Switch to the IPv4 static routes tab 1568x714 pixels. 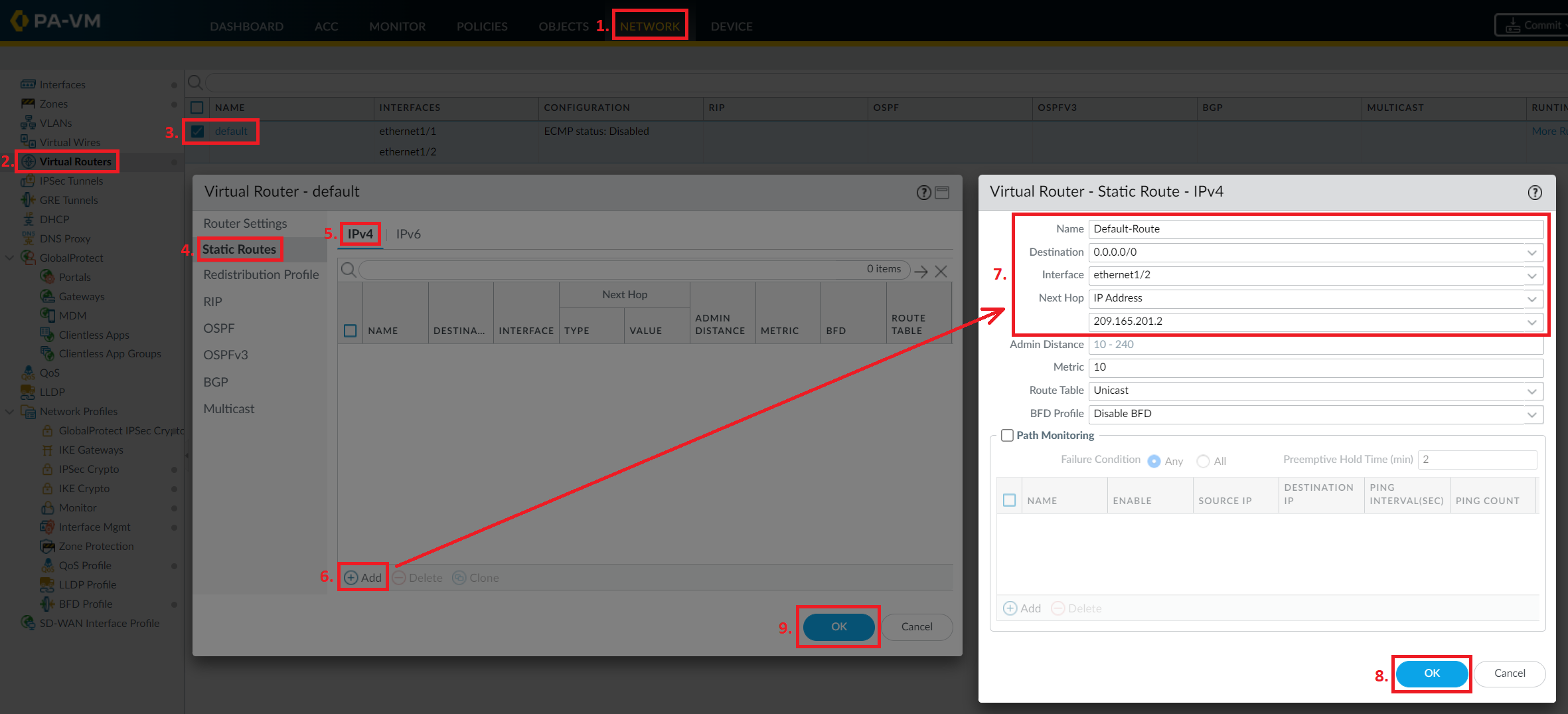pyautogui.click(x=360, y=234)
